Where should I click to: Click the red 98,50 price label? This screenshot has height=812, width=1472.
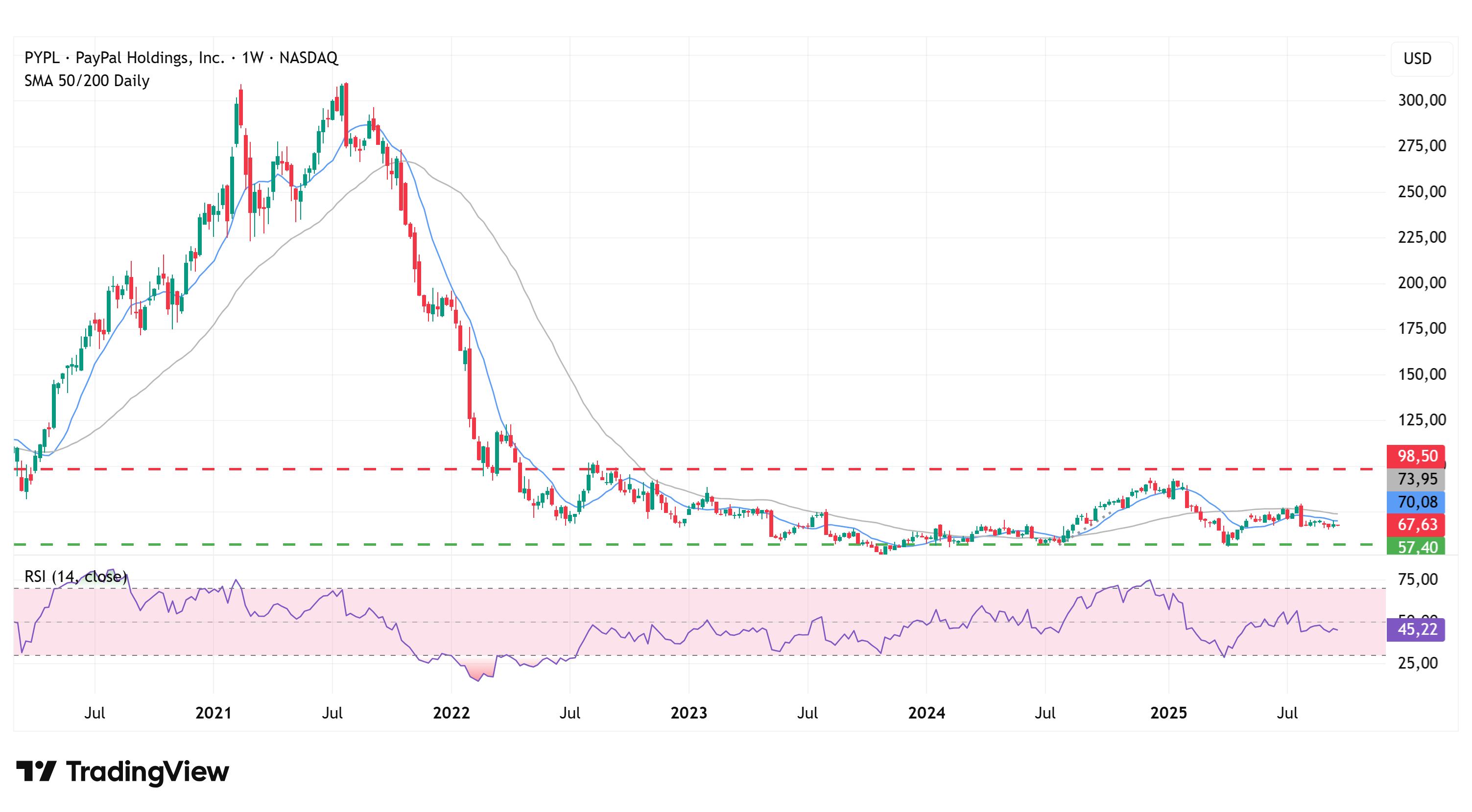click(1415, 456)
